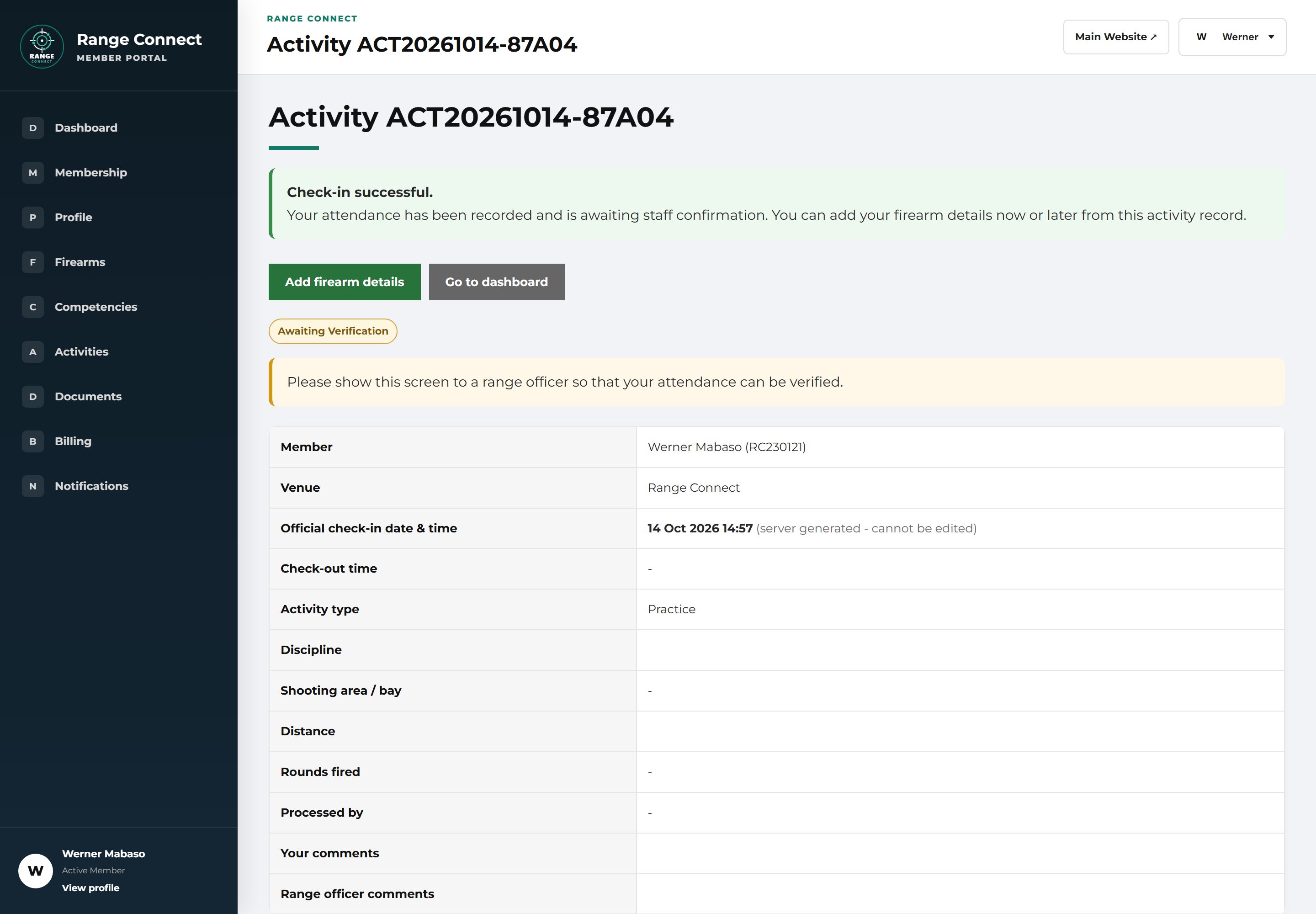Click the Shooting area / bay label
The width and height of the screenshot is (1316, 914).
[341, 690]
